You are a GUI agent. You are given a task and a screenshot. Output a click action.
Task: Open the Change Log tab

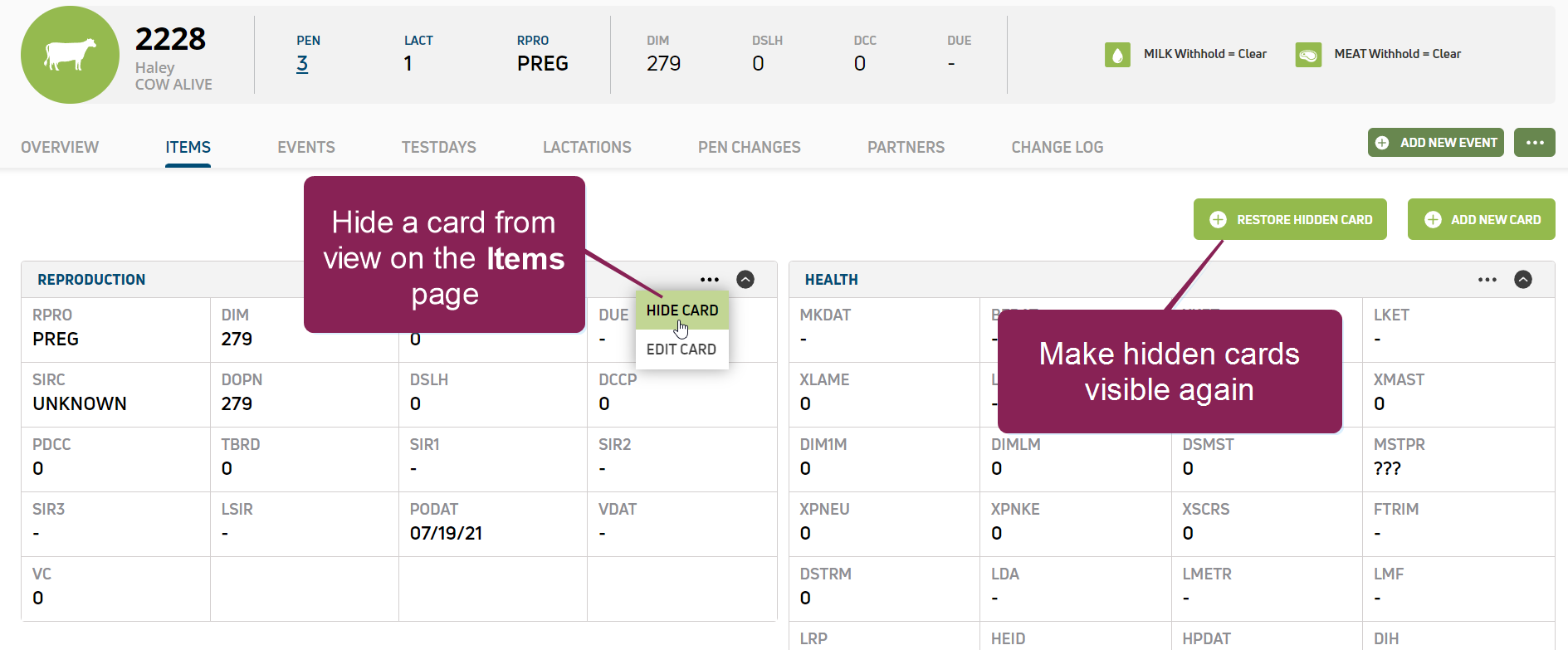1057,148
